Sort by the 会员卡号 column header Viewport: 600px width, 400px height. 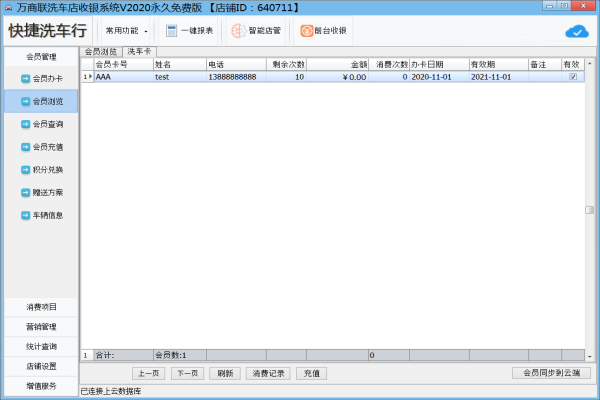(x=124, y=65)
